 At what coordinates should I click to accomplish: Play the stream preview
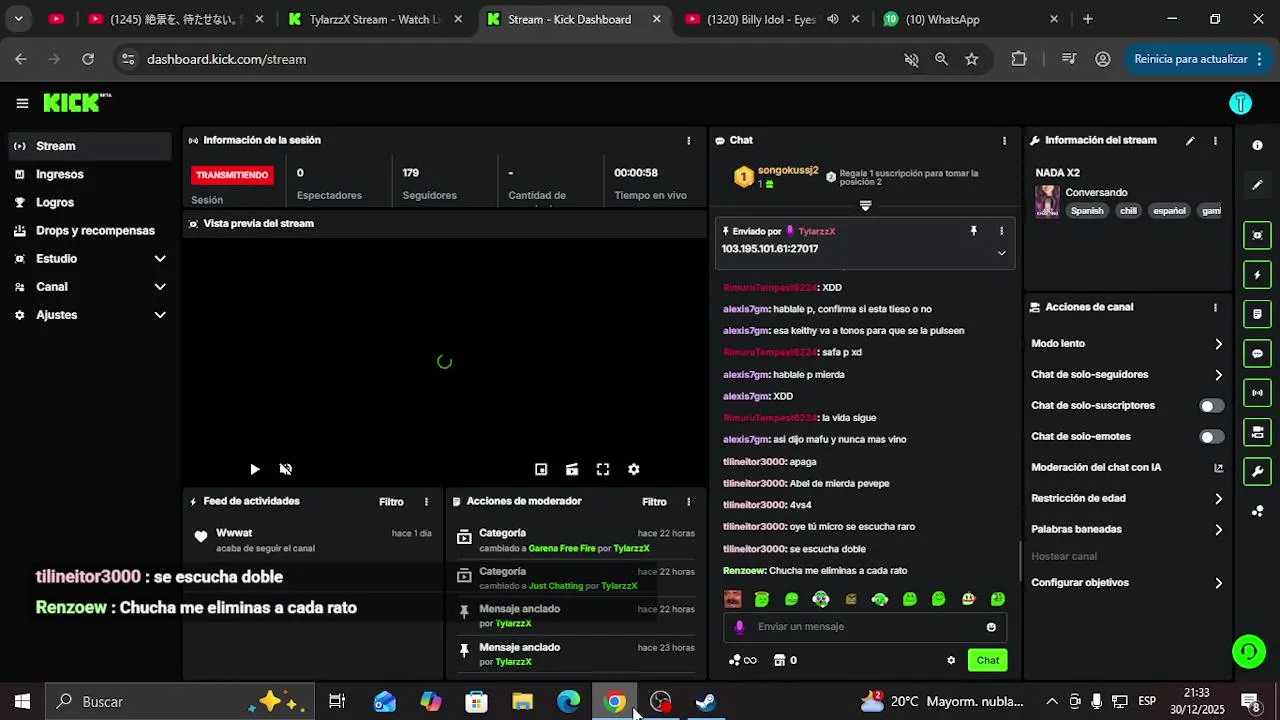(255, 469)
